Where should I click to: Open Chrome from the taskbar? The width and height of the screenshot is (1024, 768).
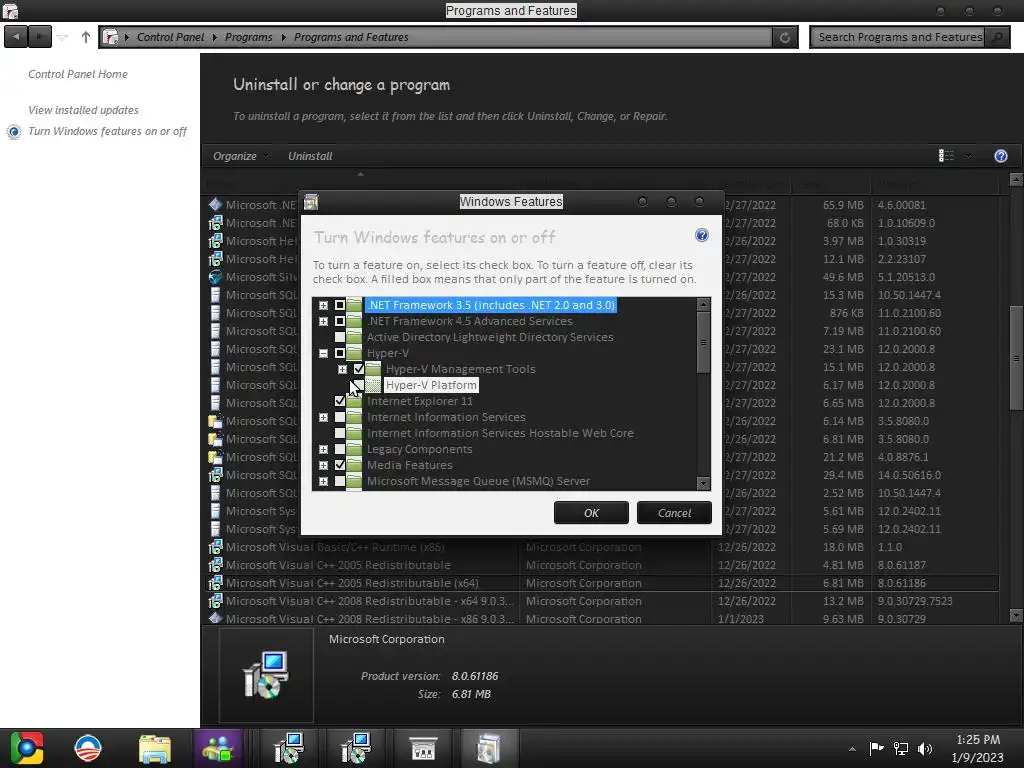25,748
